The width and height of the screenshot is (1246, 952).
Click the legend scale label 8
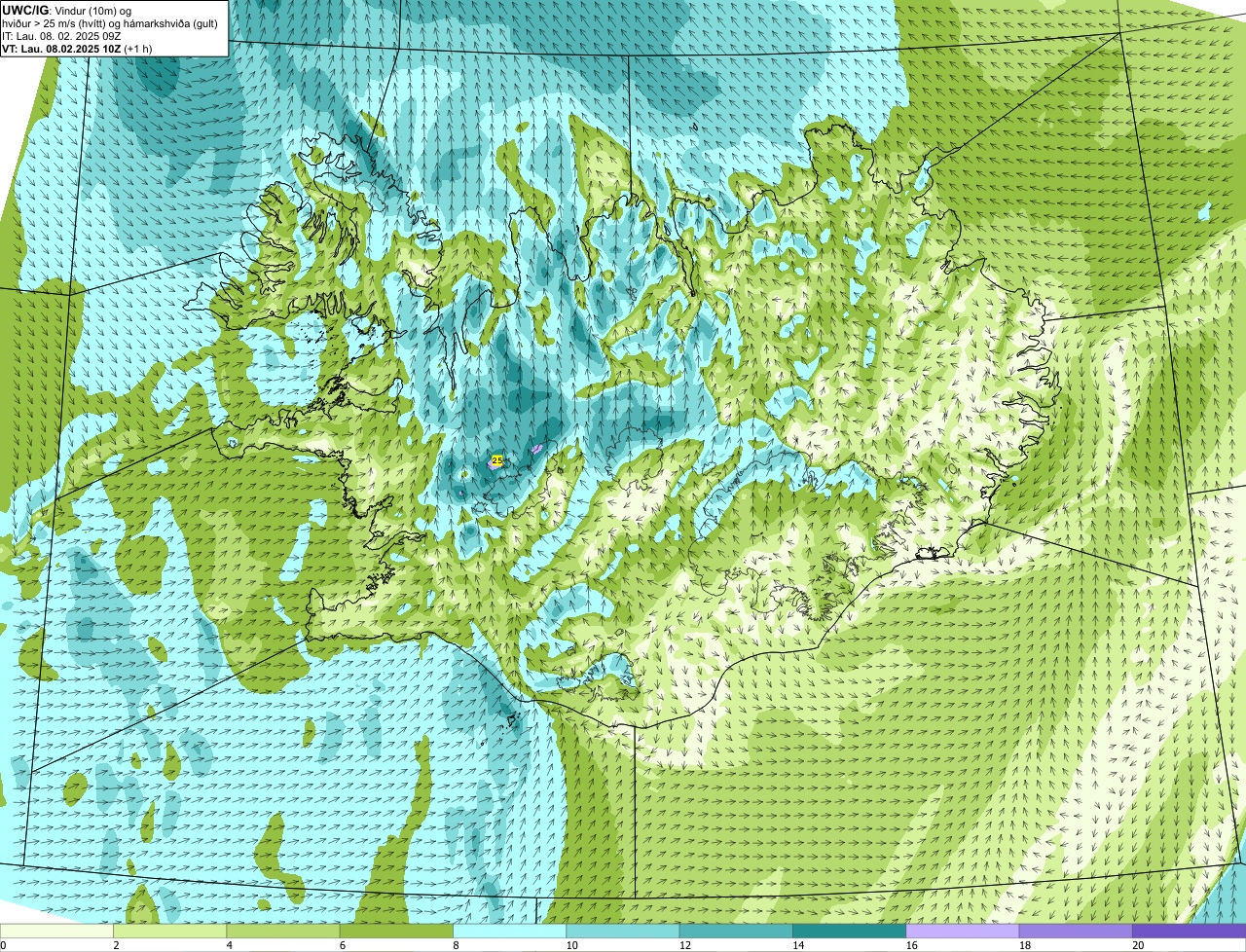(456, 945)
